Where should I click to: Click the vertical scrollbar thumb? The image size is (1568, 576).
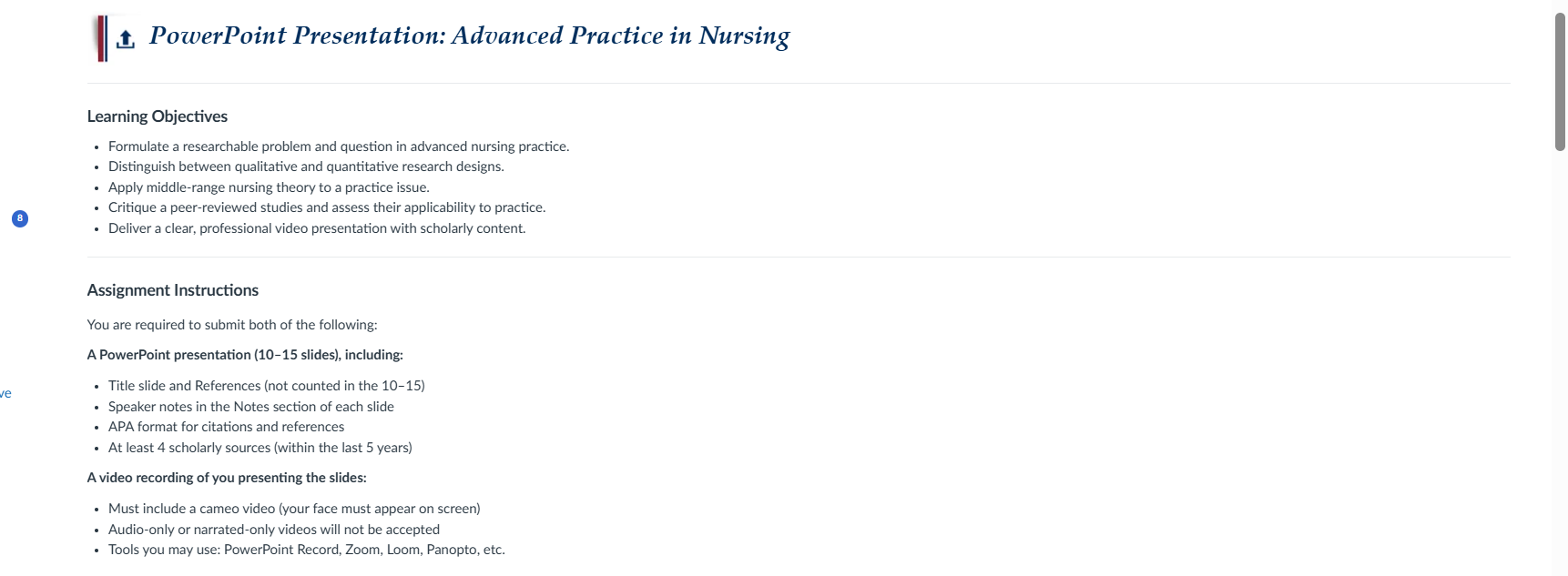(1559, 82)
